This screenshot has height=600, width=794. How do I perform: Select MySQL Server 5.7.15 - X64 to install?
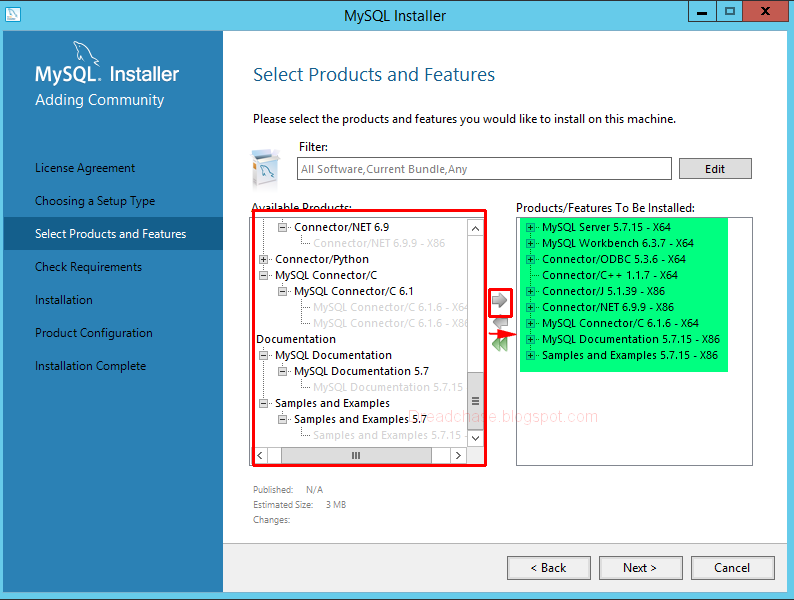click(x=606, y=227)
